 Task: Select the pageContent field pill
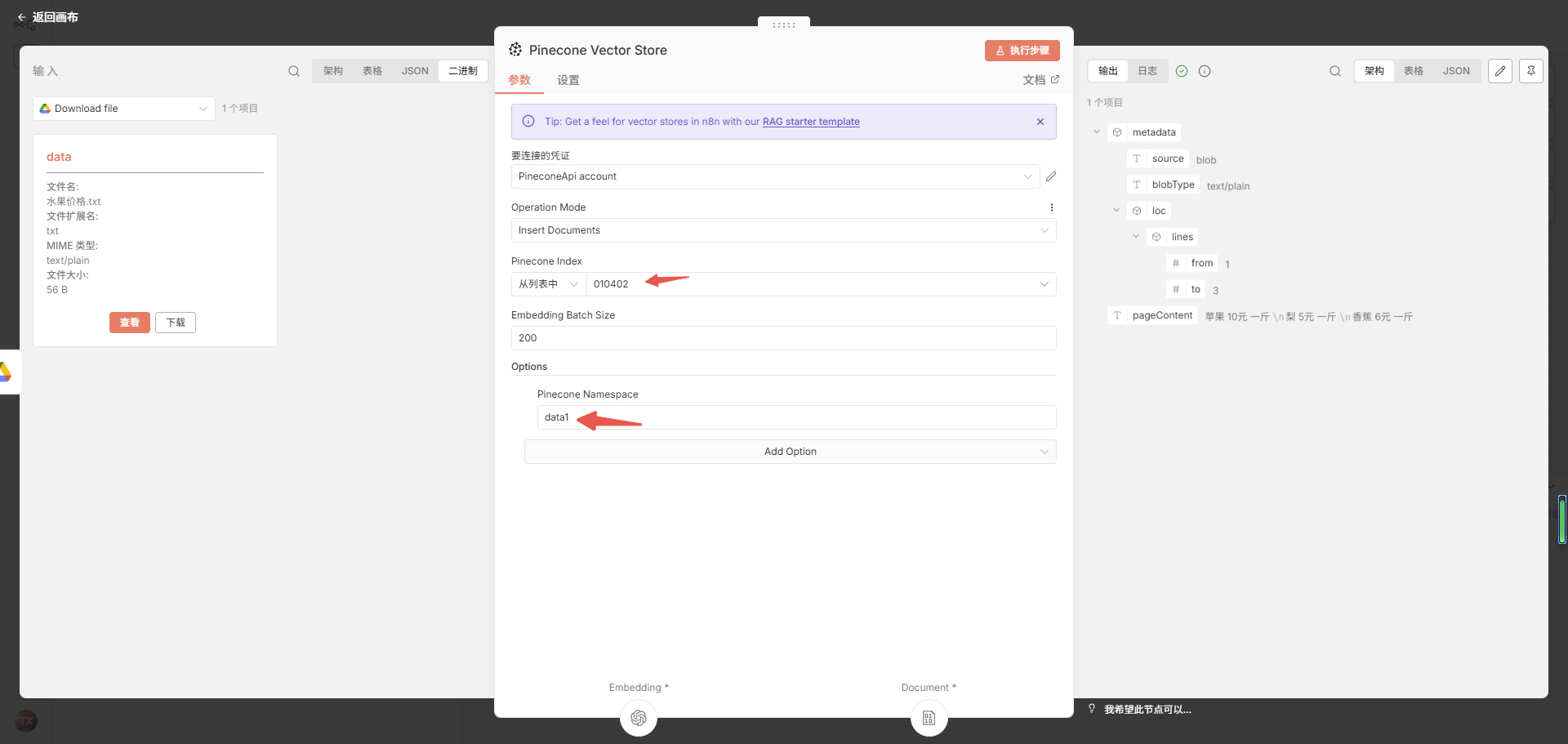point(1152,315)
